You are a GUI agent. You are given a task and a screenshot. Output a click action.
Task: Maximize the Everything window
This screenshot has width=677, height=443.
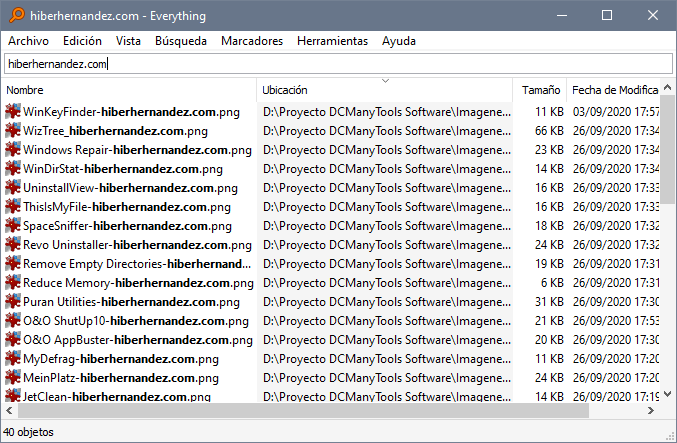(x=607, y=15)
